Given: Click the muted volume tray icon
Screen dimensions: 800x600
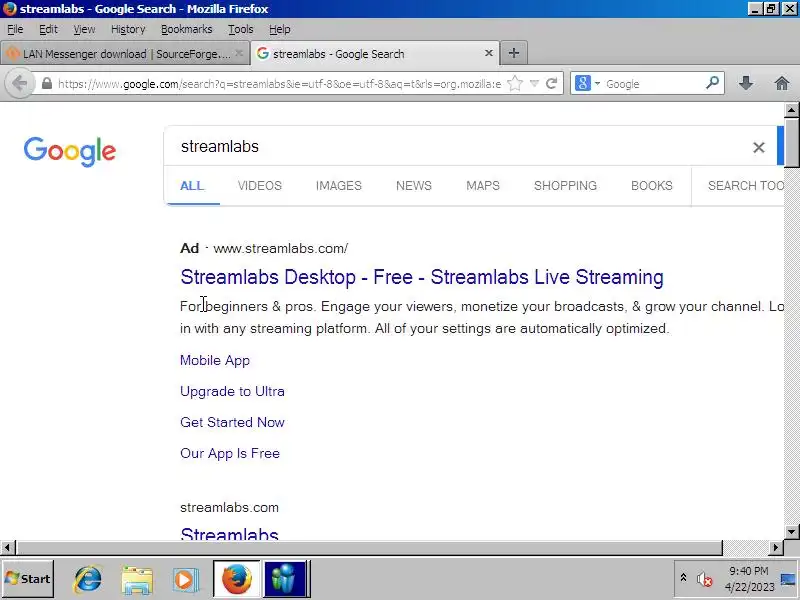Looking at the screenshot, I should [x=704, y=579].
